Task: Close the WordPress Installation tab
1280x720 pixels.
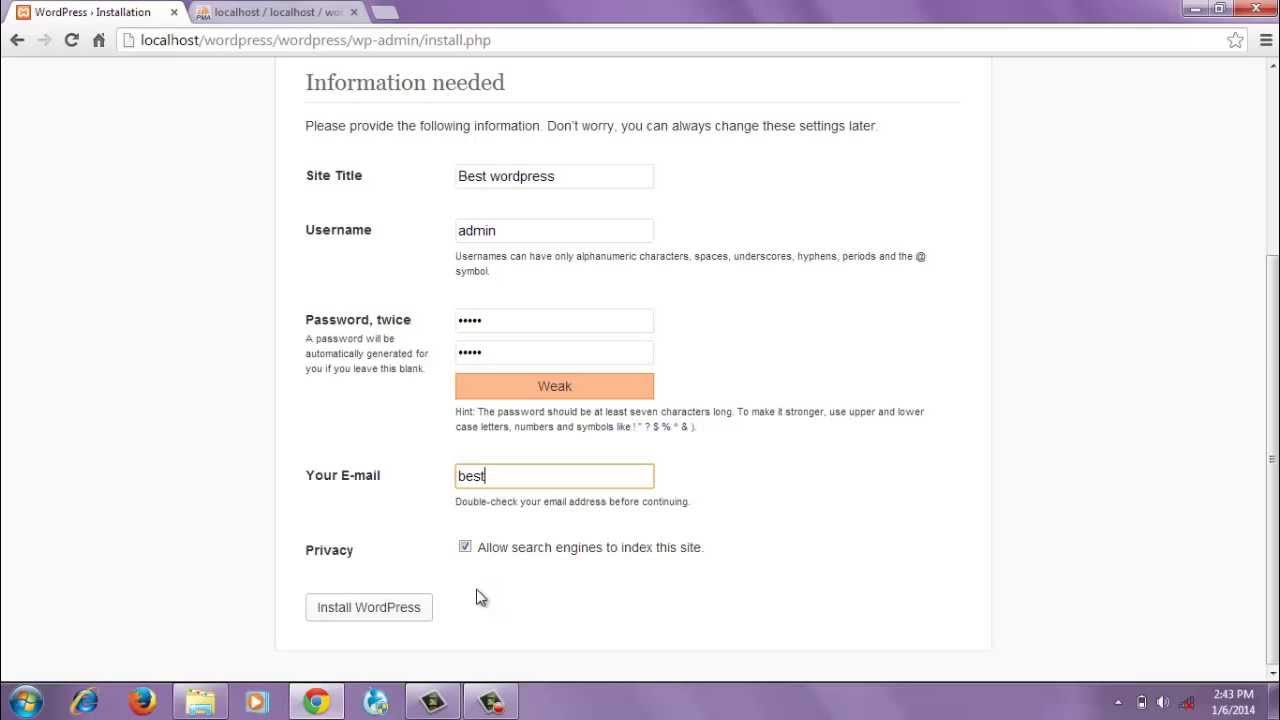Action: (173, 12)
